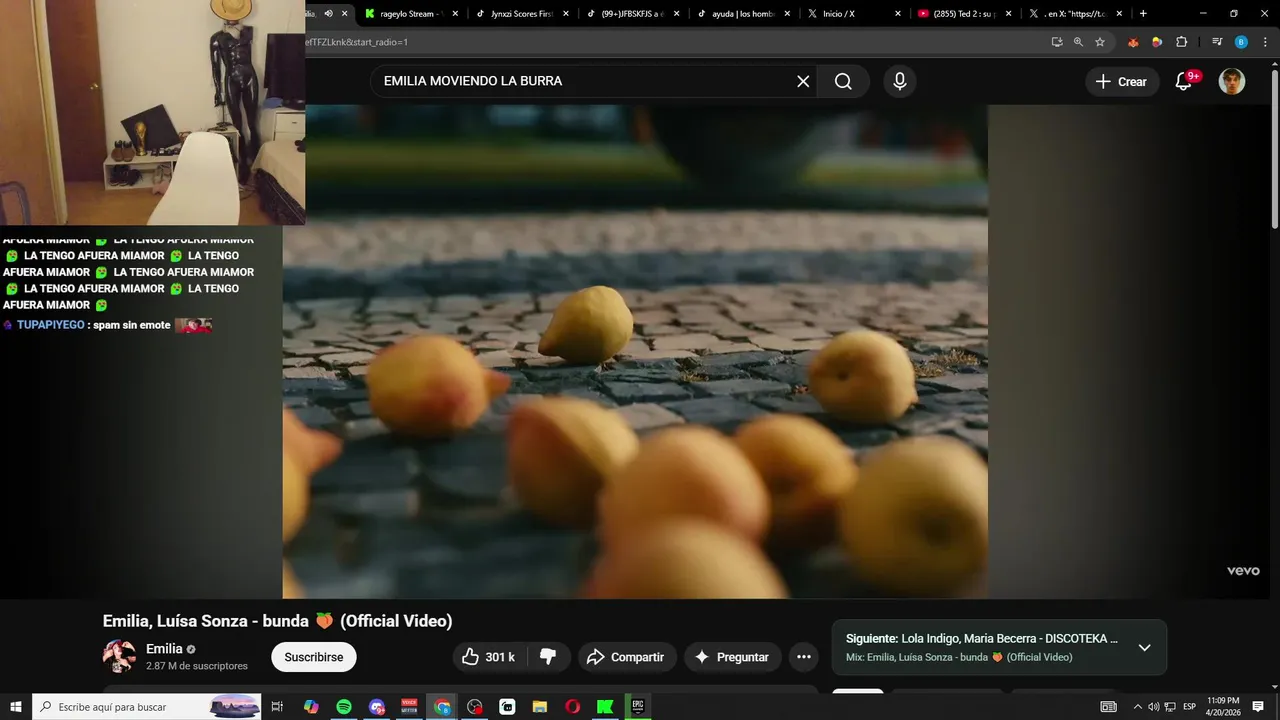This screenshot has height=720, width=1280.
Task: Open ESP input language selector
Action: tap(1189, 707)
